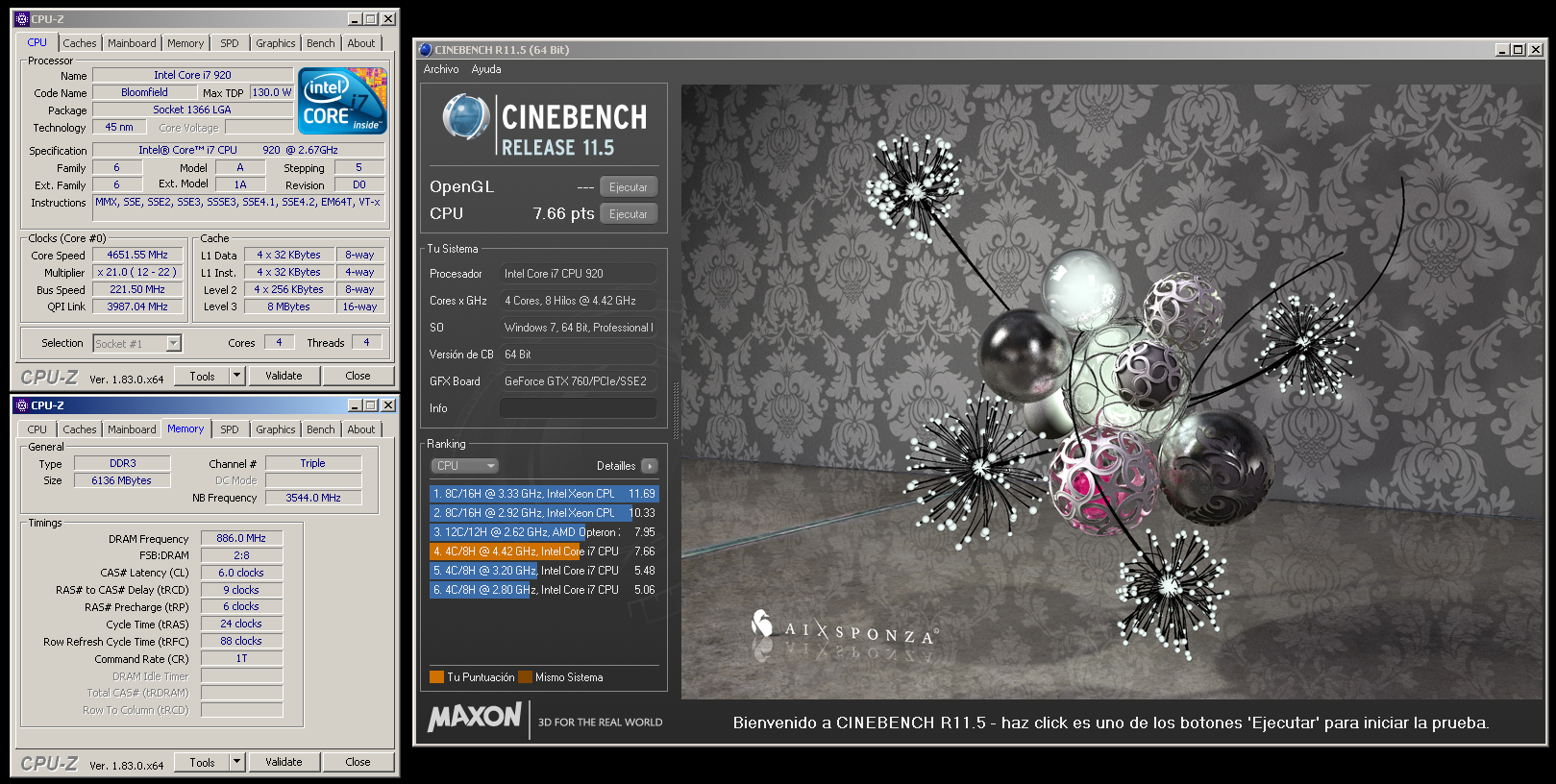Switch to About tab in upper CPU-Z
Image resolution: width=1556 pixels, height=784 pixels.
(361, 43)
